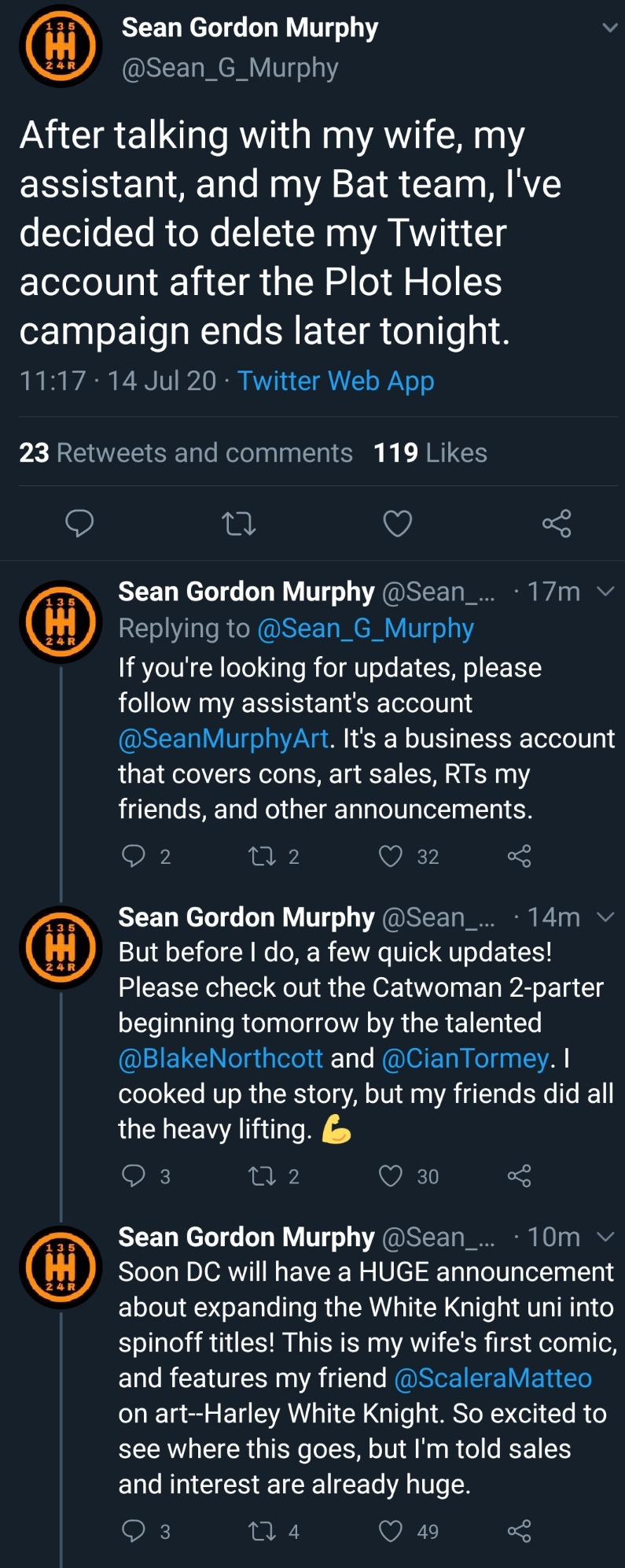View the 23 Retweets and comments list

click(x=186, y=453)
